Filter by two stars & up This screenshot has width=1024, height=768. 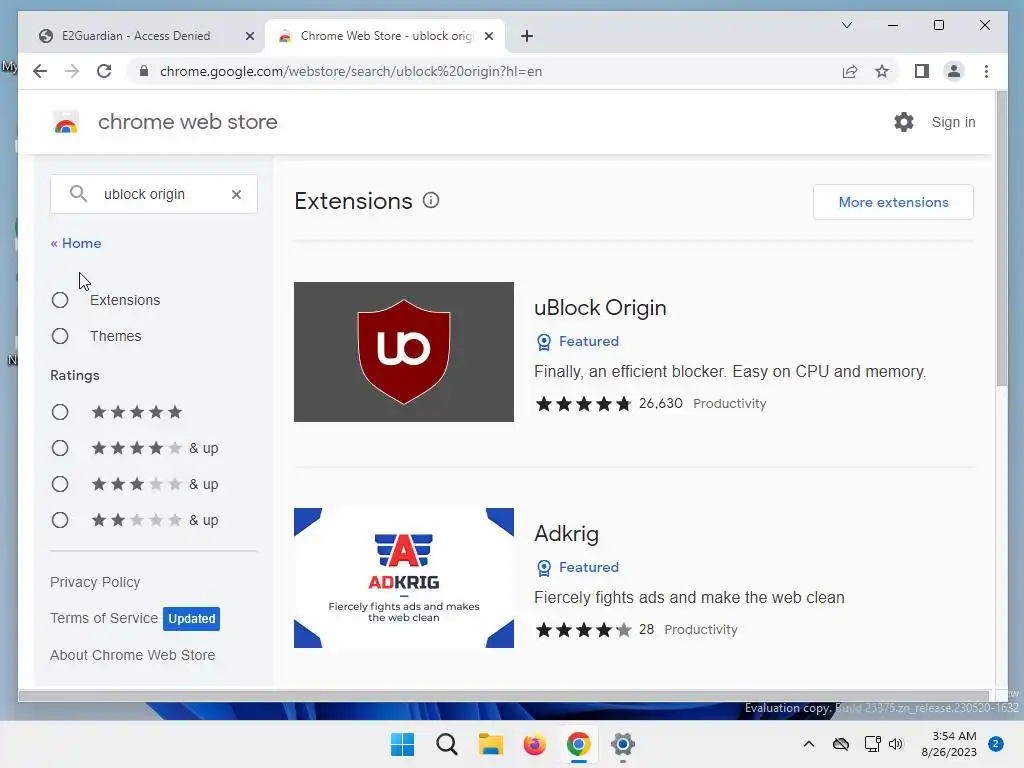[60, 520]
